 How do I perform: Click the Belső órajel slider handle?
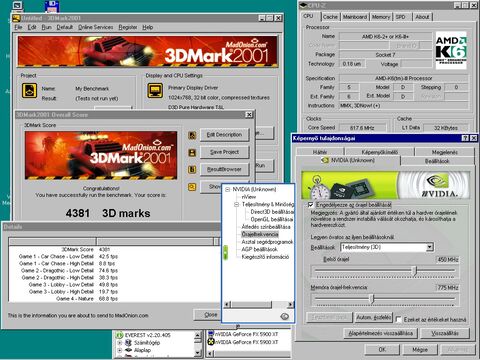tap(415, 271)
